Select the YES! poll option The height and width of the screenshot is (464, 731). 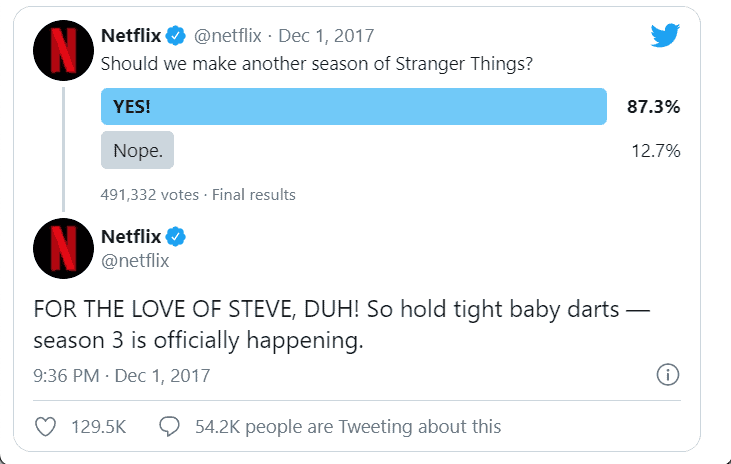tap(354, 106)
